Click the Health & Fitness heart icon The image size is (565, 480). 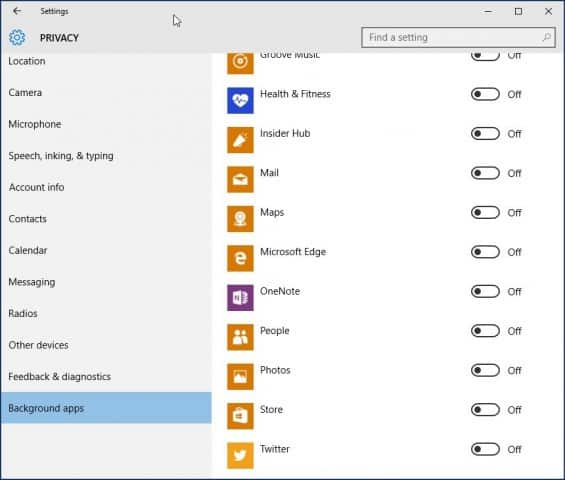pos(240,101)
